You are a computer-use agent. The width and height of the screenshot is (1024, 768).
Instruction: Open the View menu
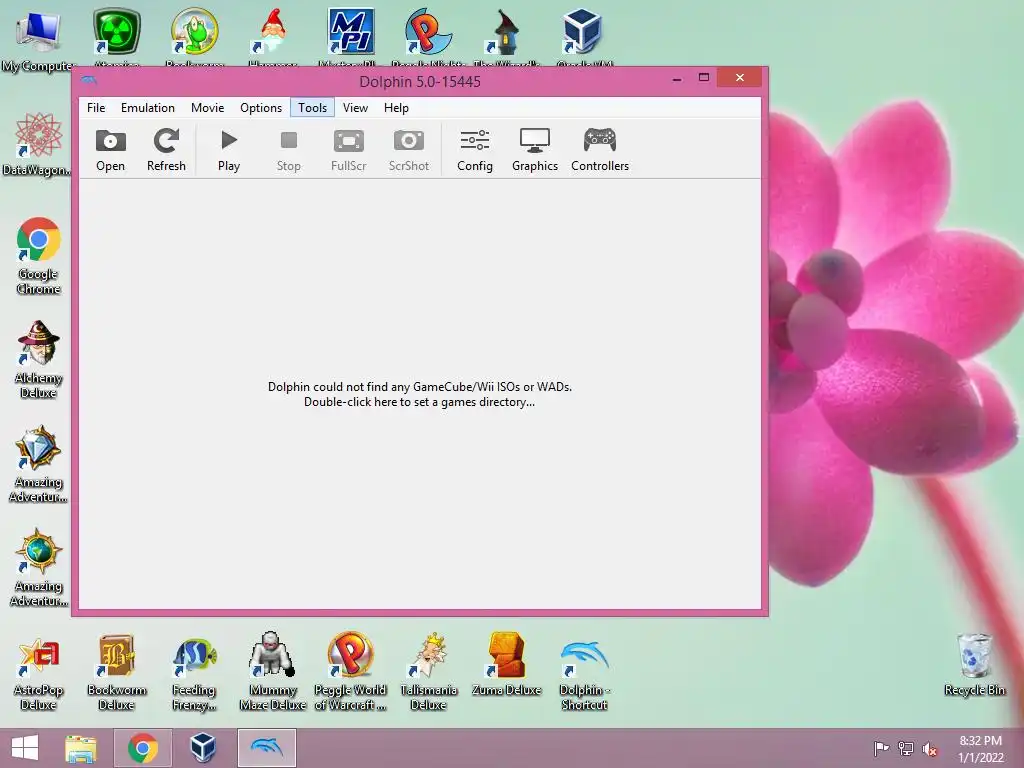[355, 108]
